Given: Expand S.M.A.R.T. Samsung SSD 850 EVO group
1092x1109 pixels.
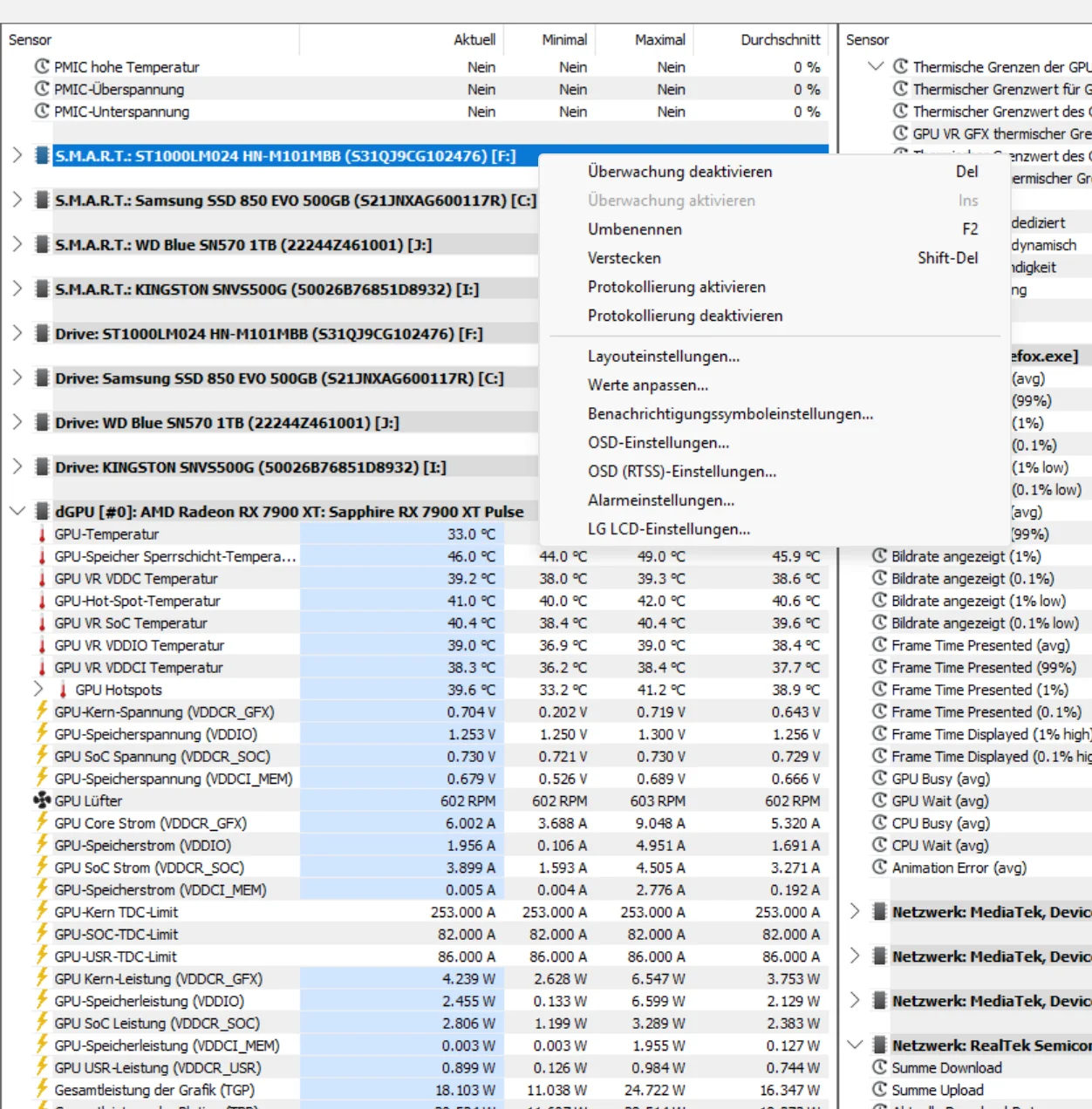Looking at the screenshot, I should 17,200.
